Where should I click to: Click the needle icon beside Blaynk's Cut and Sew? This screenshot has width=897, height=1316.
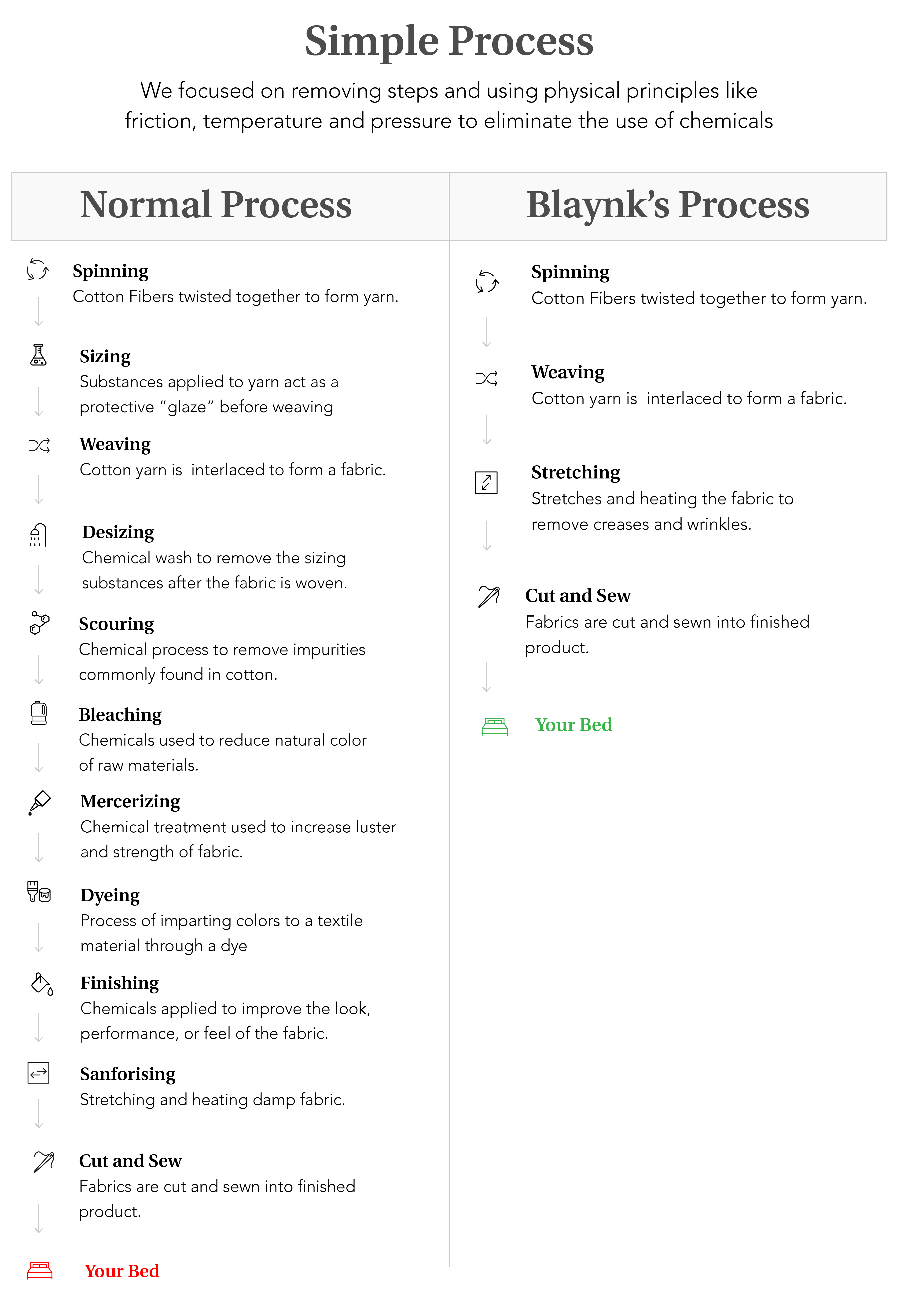click(489, 596)
